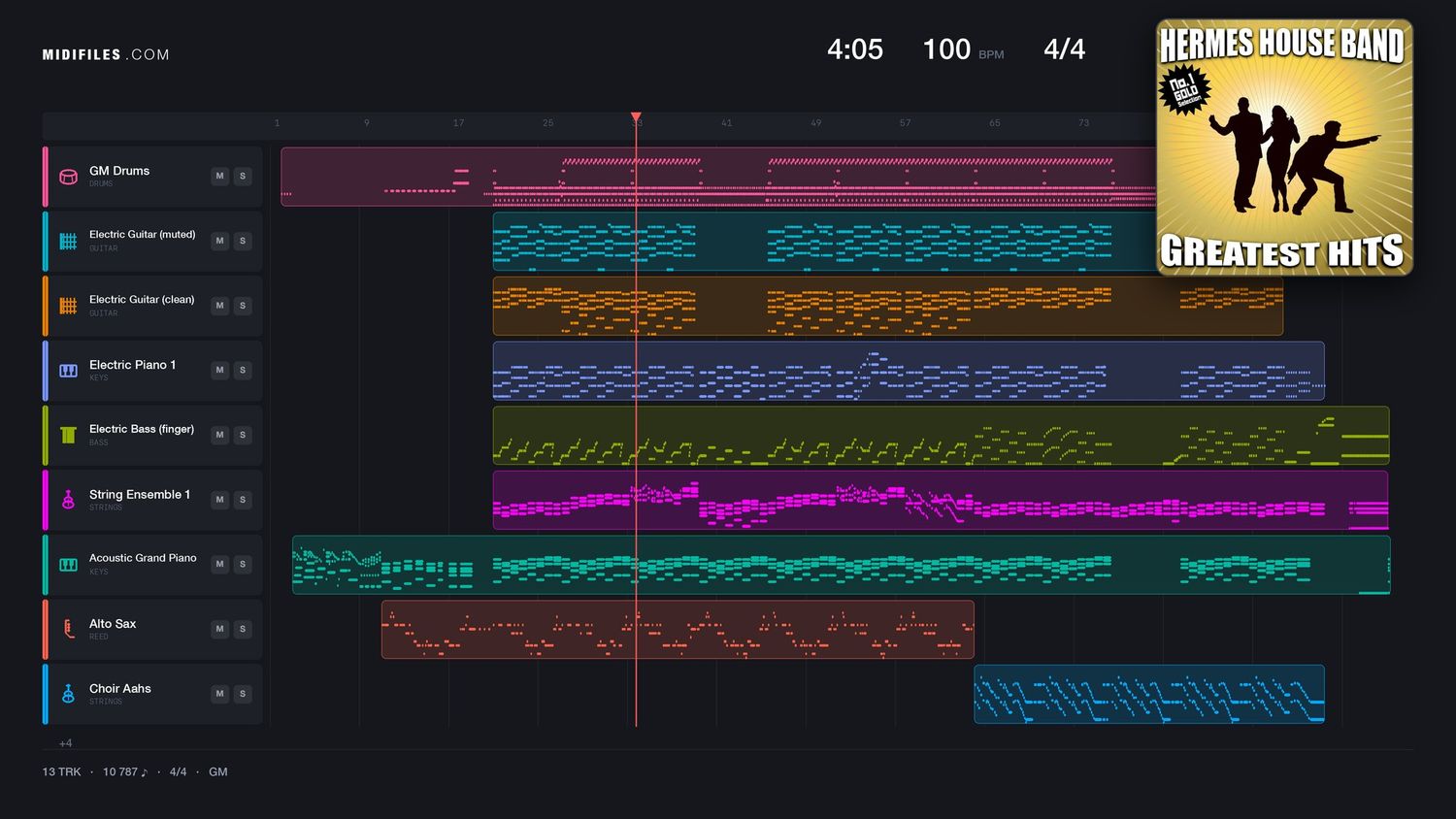Click the '13 TRK' status text
This screenshot has width=1456, height=819.
tap(61, 772)
